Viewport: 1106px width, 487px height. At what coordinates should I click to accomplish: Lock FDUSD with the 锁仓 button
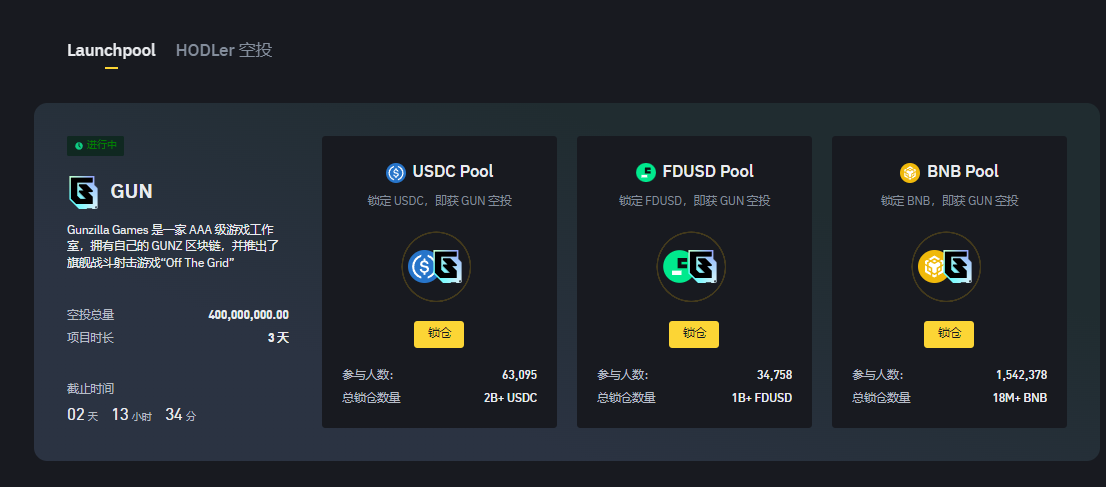(694, 334)
